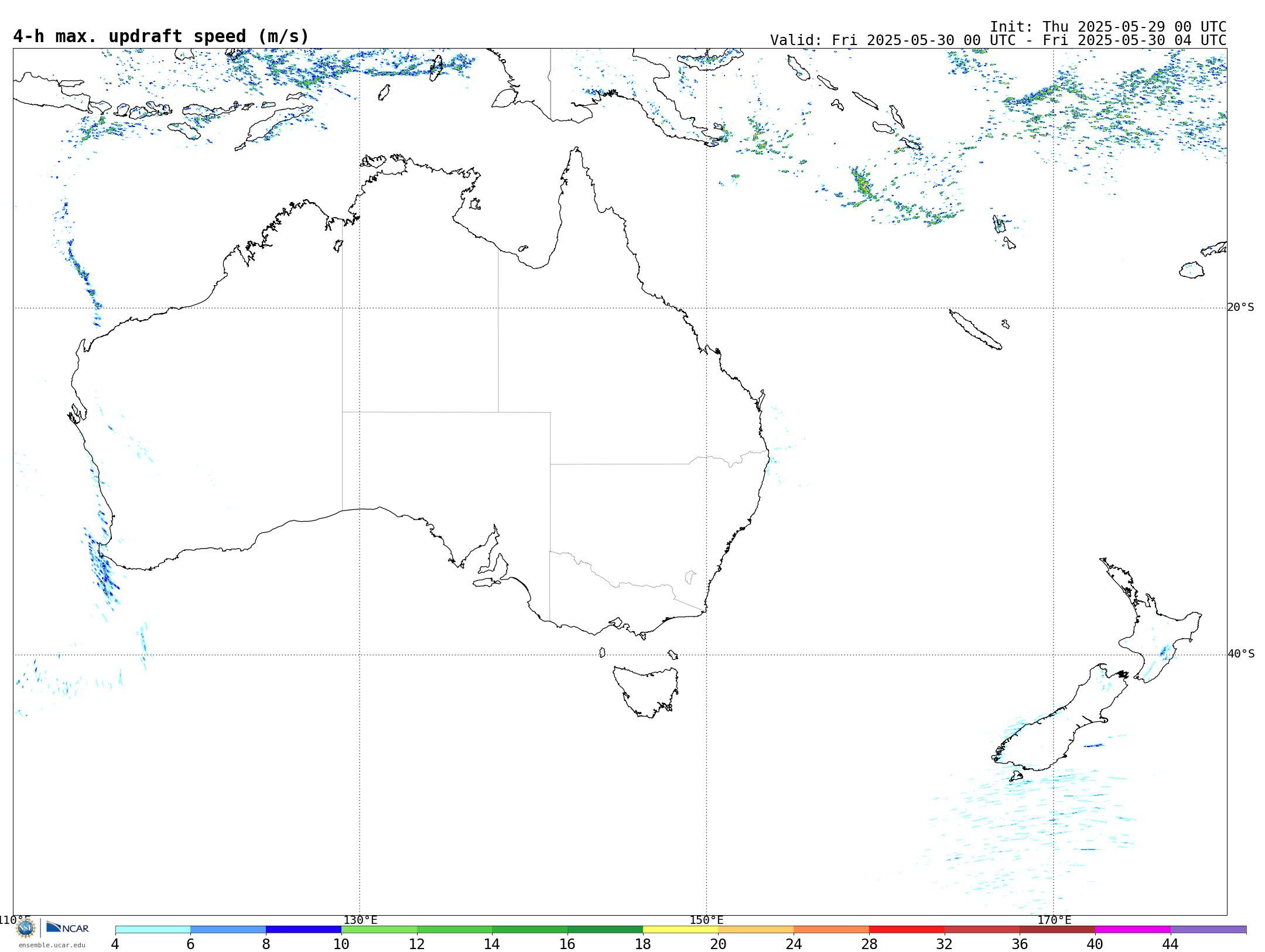The height and width of the screenshot is (952, 1265).
Task: Click Tasmania on the map
Action: coord(647,691)
